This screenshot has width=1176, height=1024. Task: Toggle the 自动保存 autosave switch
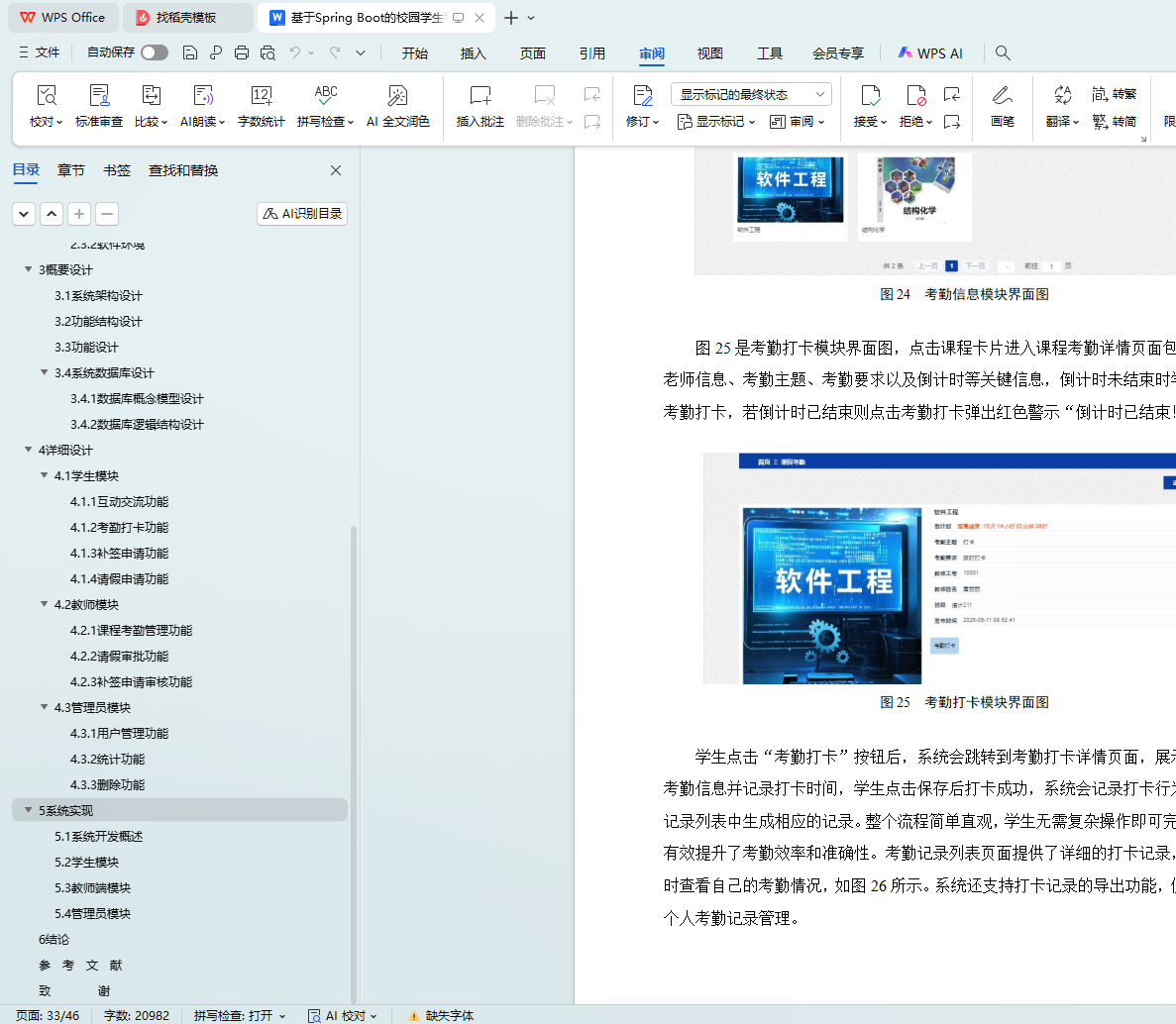coord(154,52)
